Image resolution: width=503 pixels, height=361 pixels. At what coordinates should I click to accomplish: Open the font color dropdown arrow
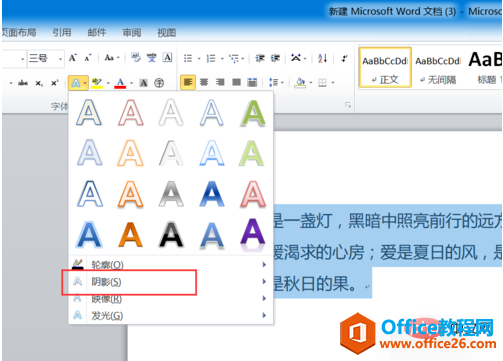[131, 83]
